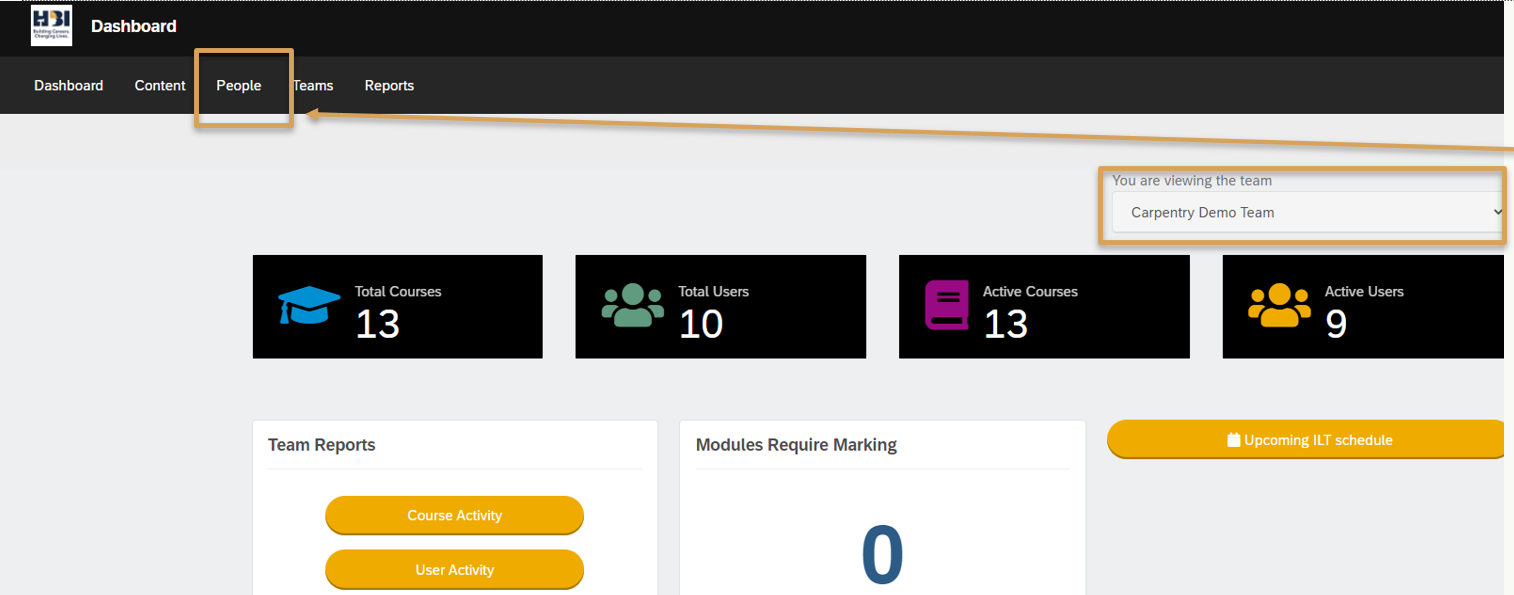Click the HBI logo icon
The height and width of the screenshot is (595, 1514).
tap(51, 26)
